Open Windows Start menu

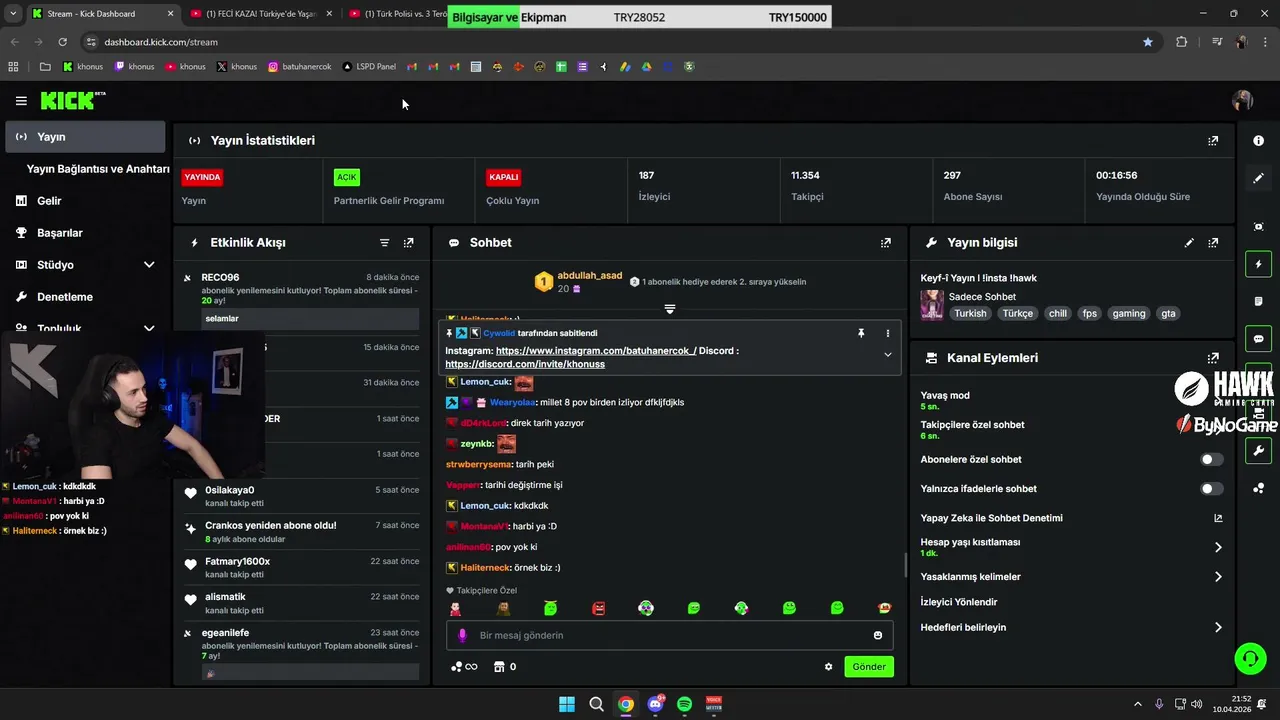pos(567,704)
